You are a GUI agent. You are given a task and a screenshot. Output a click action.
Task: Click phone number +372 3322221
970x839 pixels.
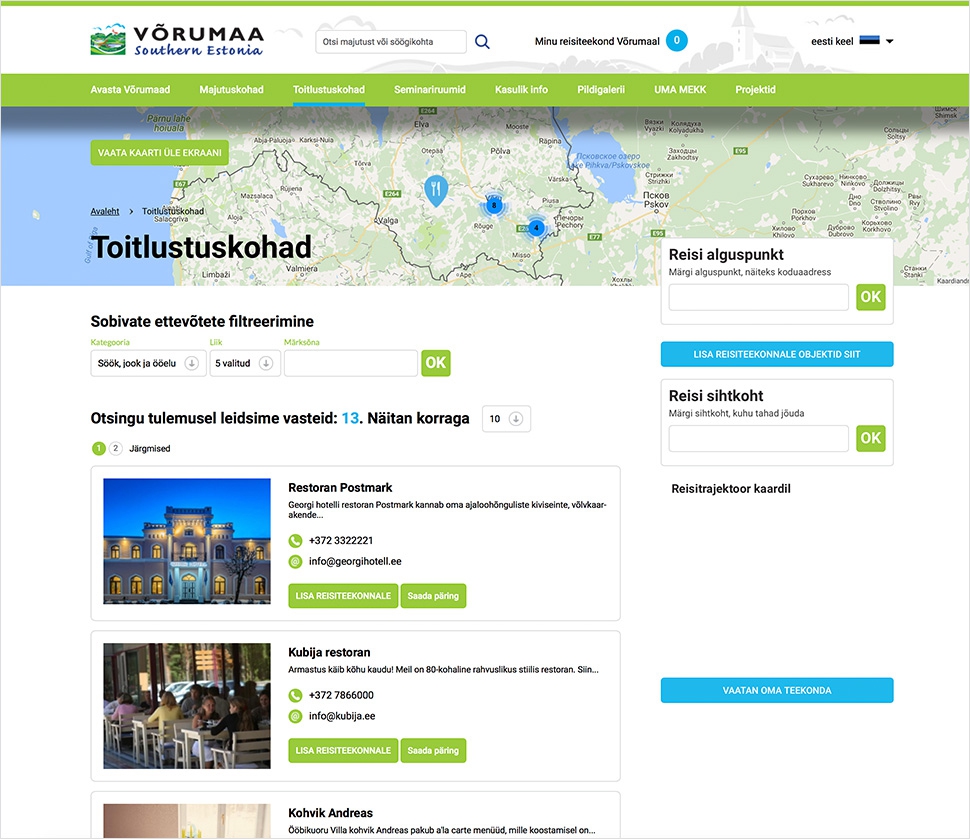341,541
